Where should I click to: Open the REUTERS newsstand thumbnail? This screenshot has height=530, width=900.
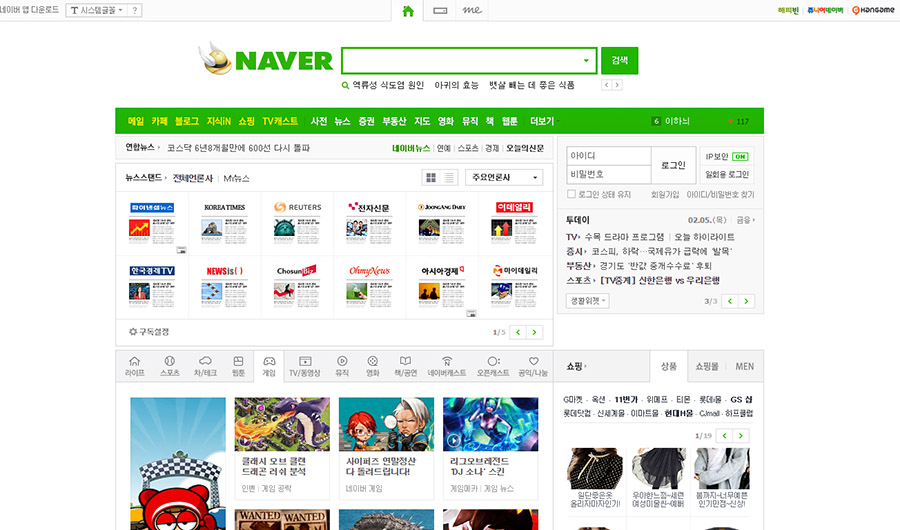[x=297, y=223]
